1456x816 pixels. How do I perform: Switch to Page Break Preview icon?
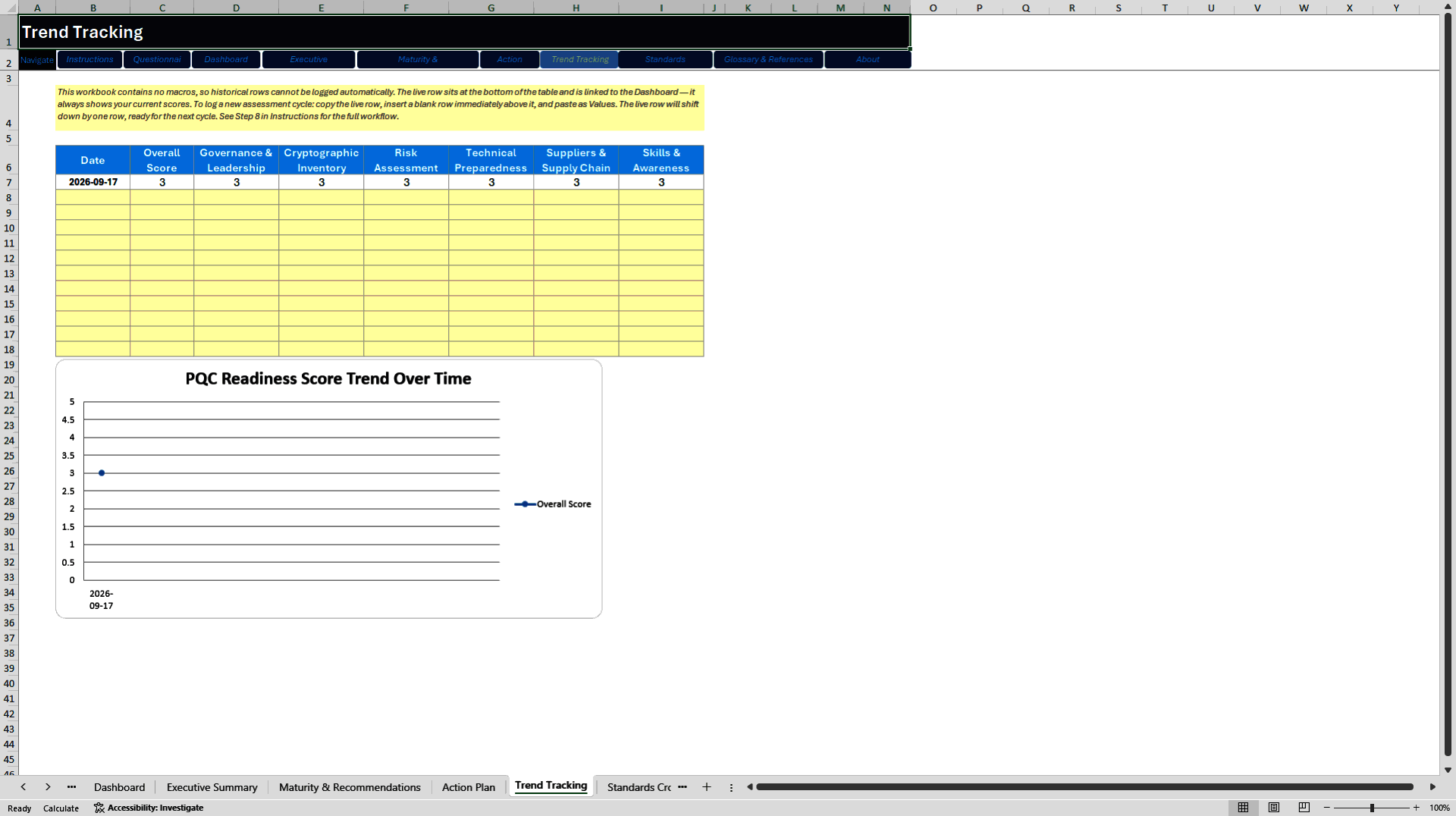click(x=1304, y=808)
